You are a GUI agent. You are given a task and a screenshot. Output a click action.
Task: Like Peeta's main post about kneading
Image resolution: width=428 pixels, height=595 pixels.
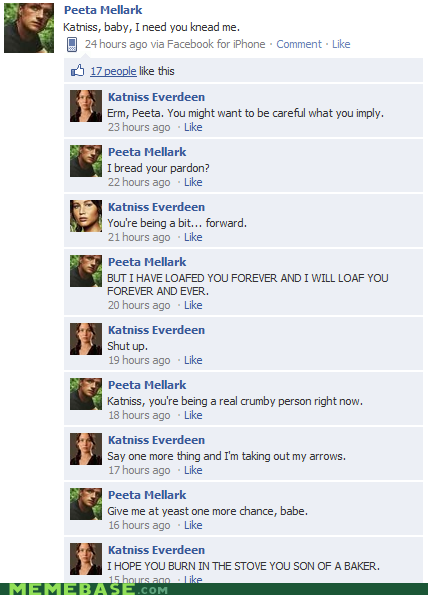[x=341, y=44]
